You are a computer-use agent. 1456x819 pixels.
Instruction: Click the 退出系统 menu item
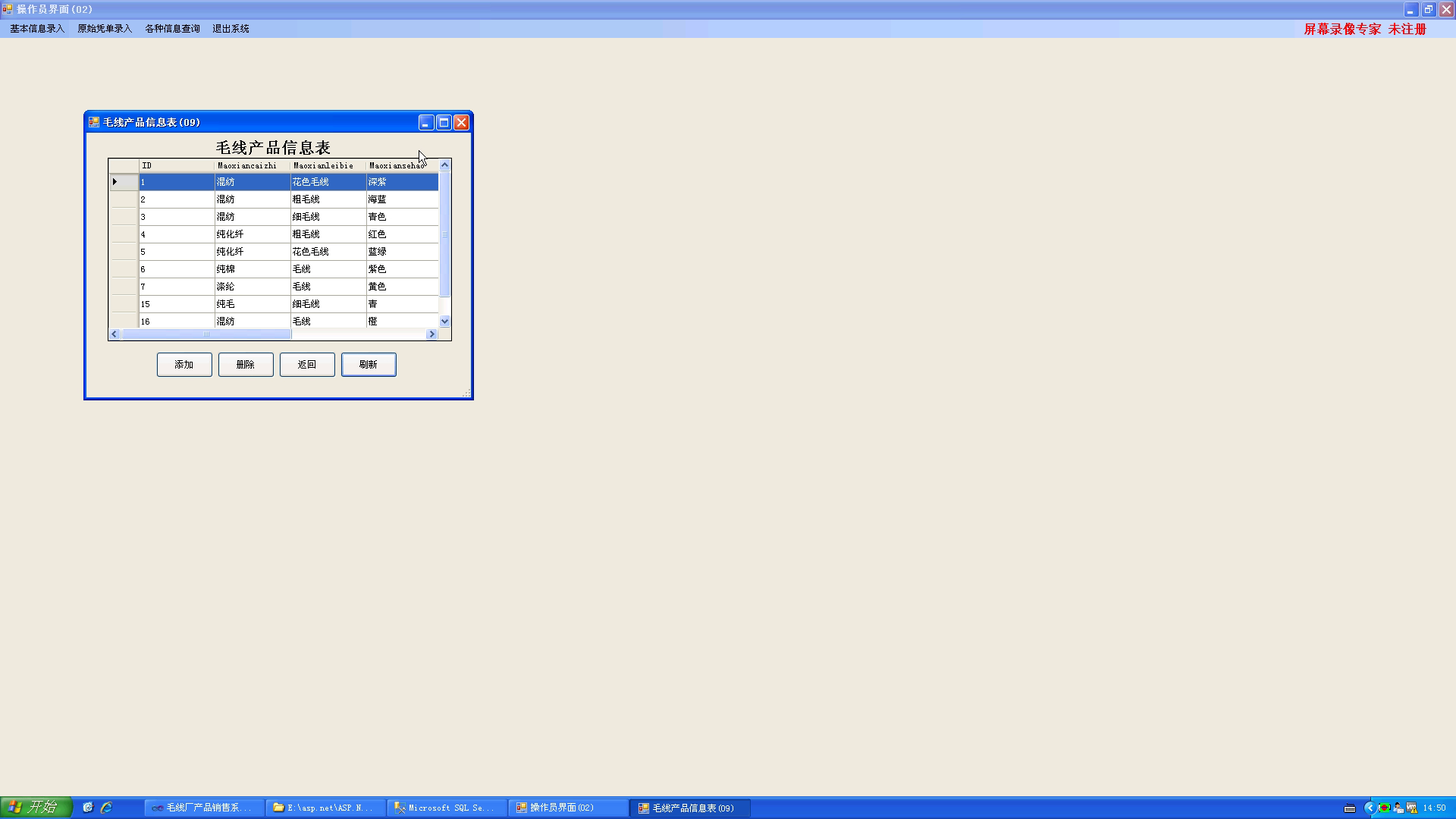pos(231,29)
